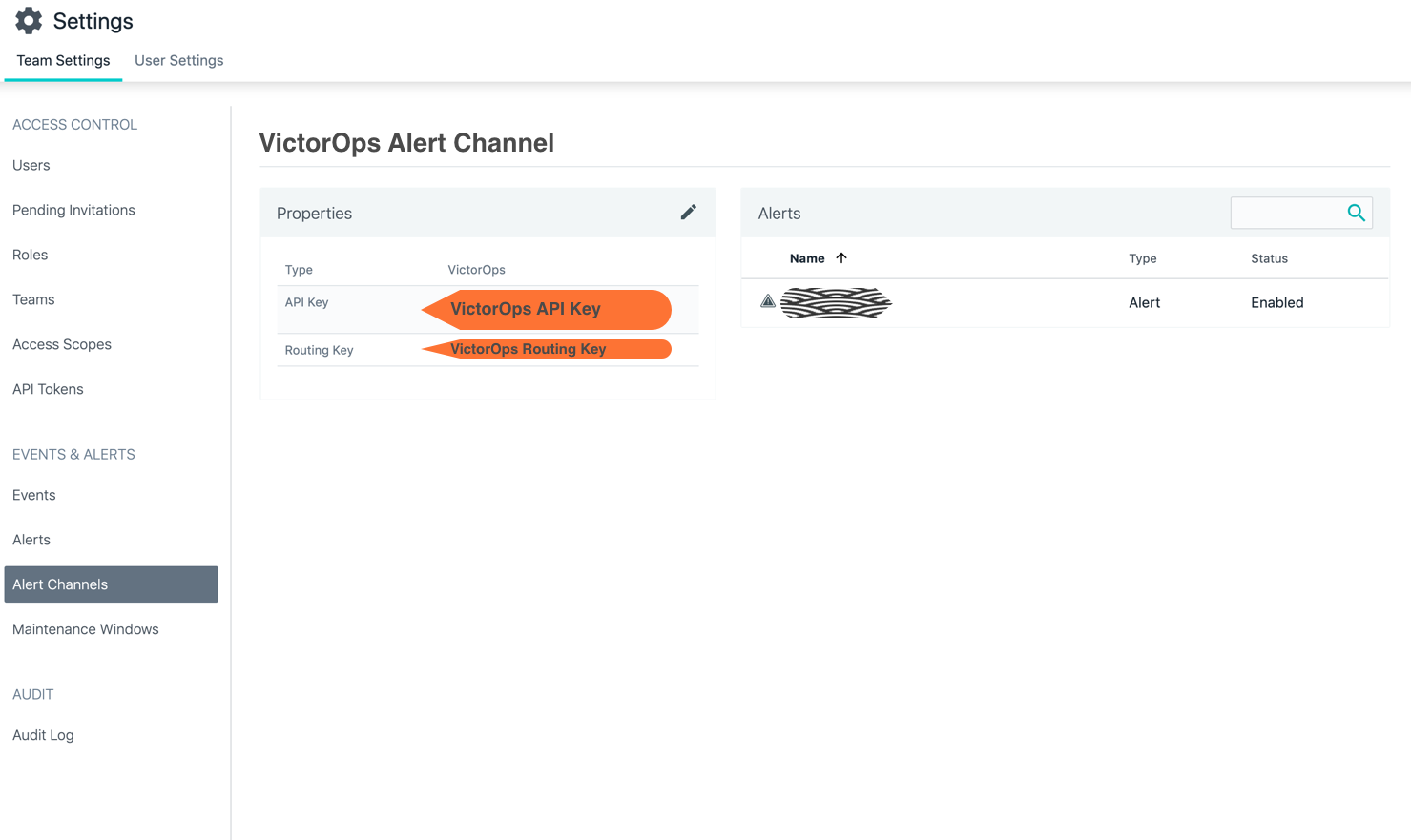This screenshot has height=840, width=1411.
Task: Switch to the User Settings tab
Action: (178, 60)
